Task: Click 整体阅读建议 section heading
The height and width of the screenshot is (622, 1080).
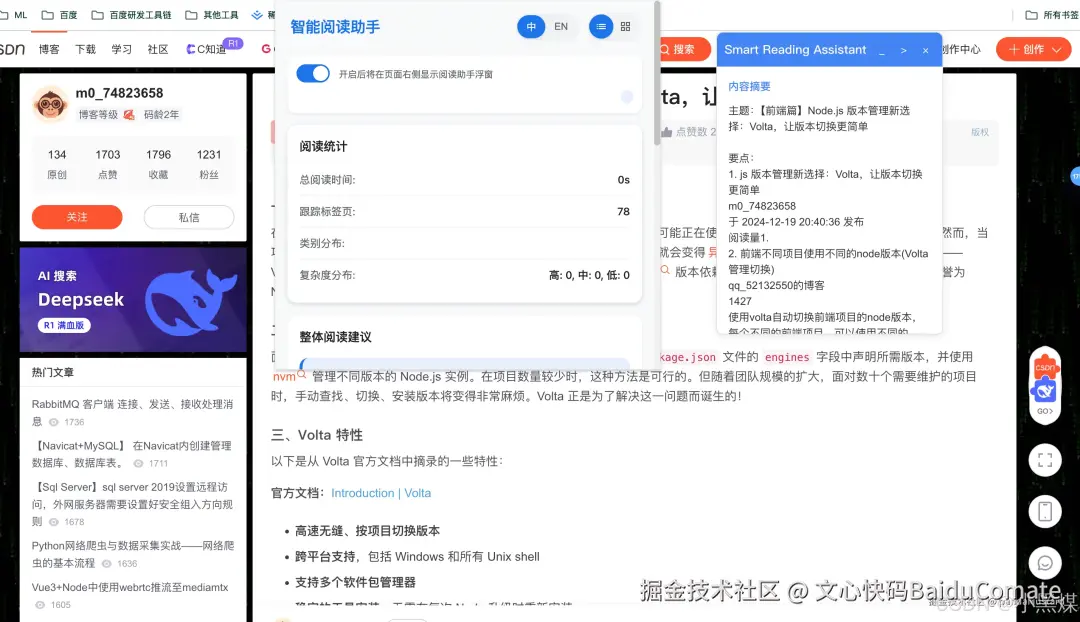Action: [335, 337]
